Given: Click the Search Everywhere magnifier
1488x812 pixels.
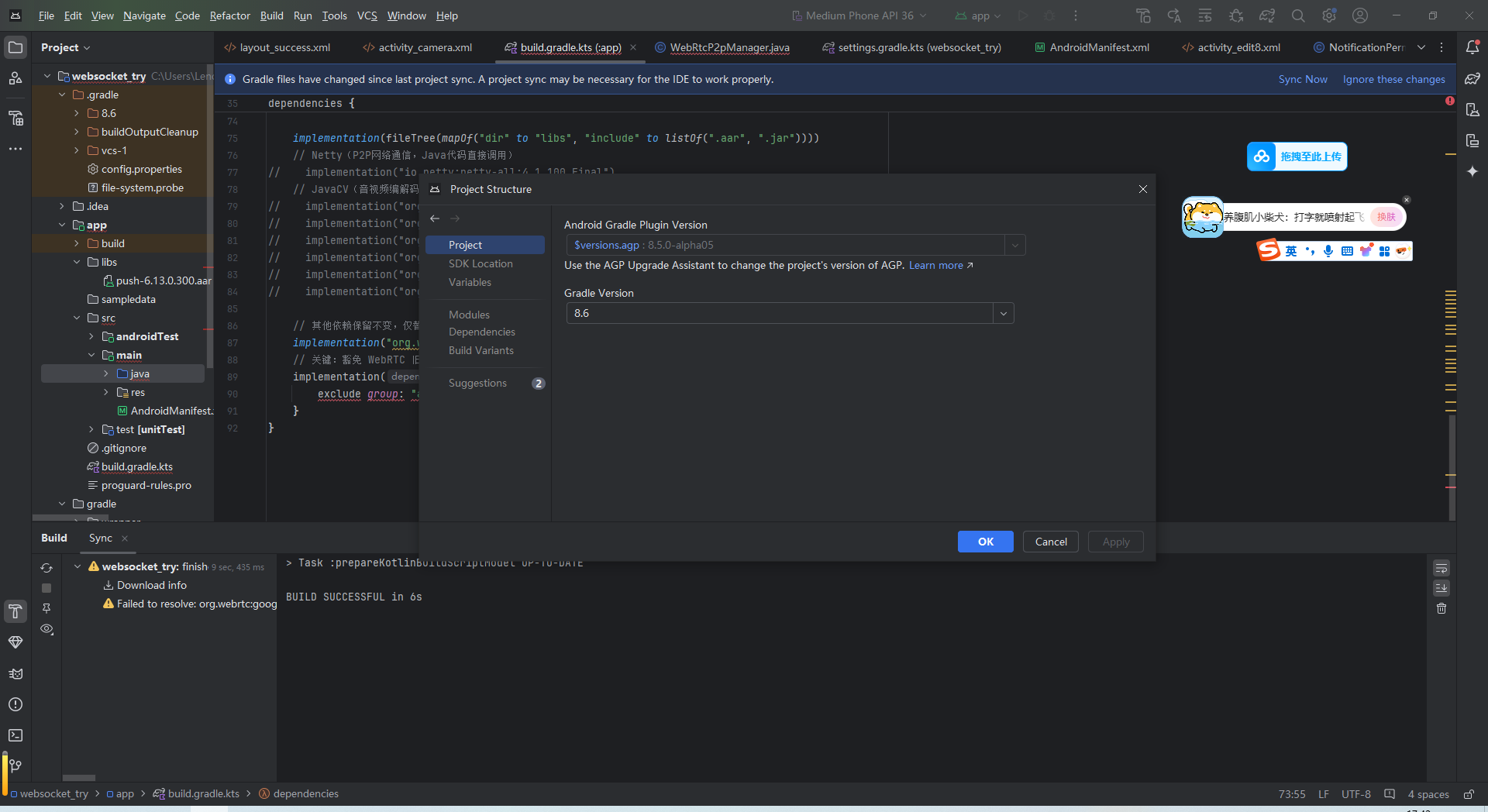Looking at the screenshot, I should point(1298,15).
